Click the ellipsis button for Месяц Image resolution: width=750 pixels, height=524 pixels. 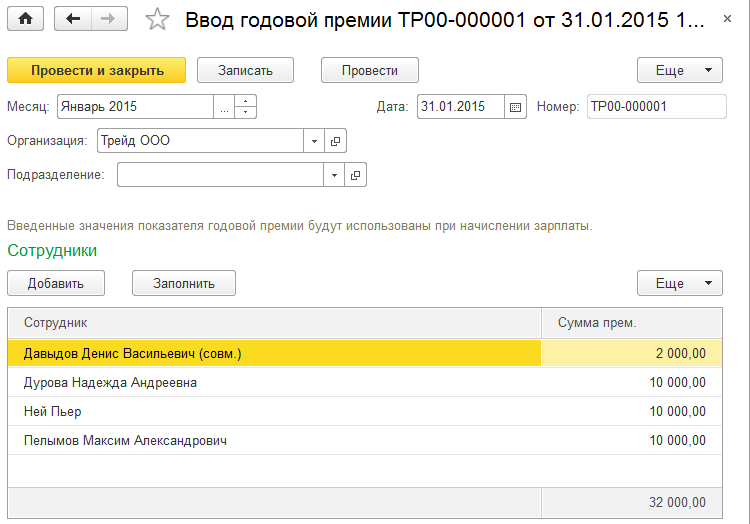pyautogui.click(x=224, y=106)
